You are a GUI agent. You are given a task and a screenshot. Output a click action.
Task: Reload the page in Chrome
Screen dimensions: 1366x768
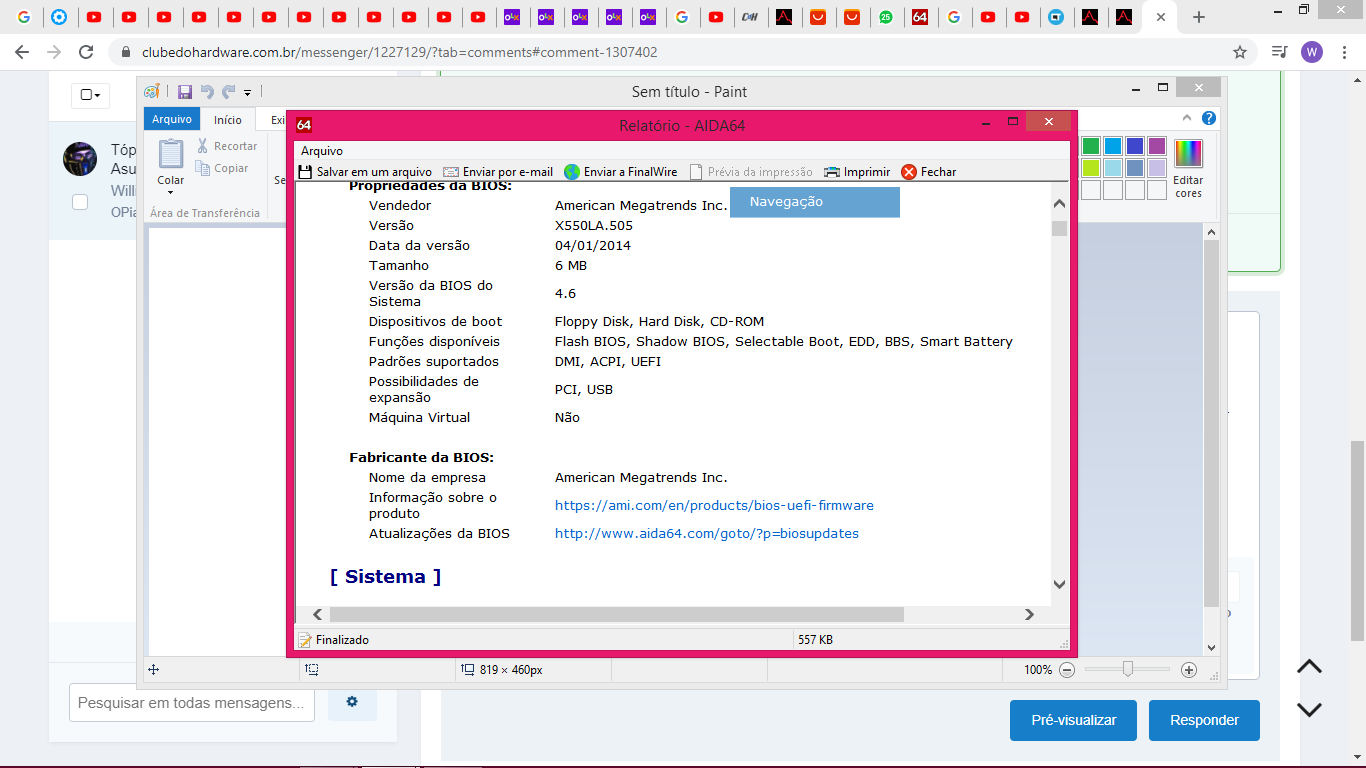(x=86, y=52)
